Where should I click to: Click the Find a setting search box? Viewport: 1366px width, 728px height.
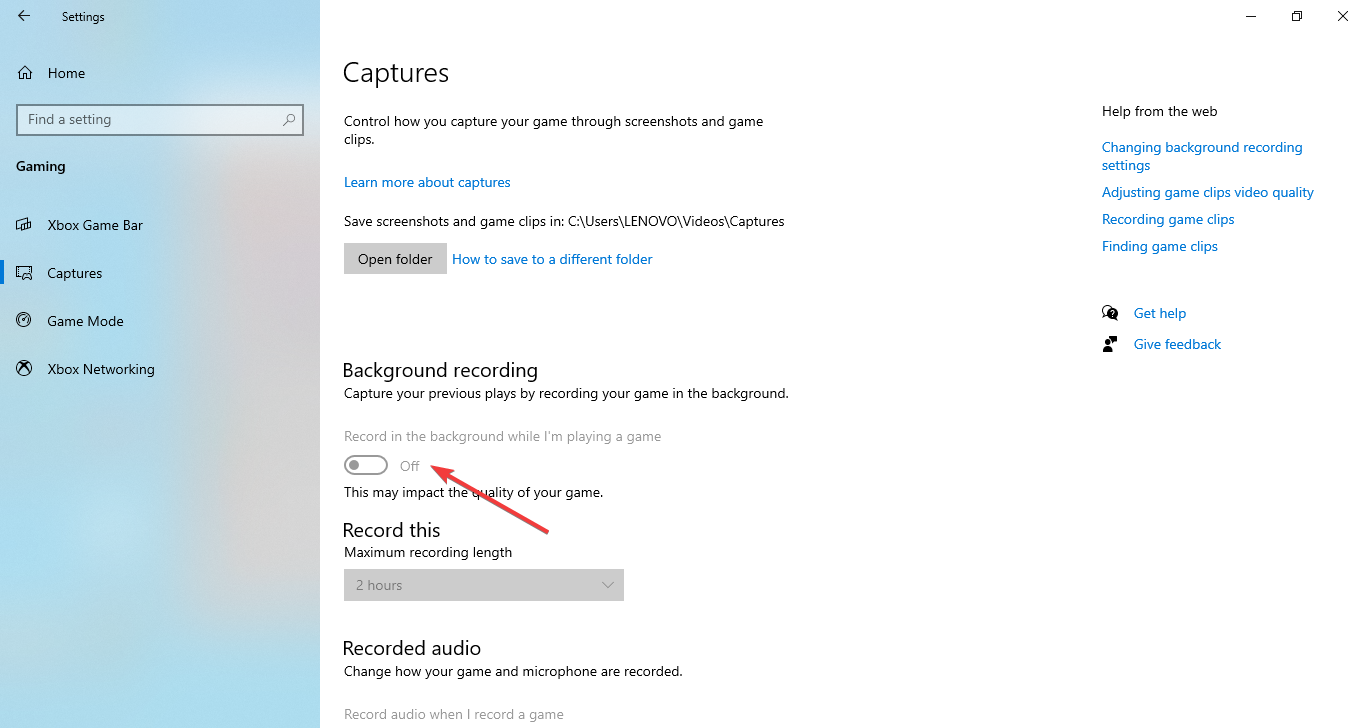coord(150,120)
